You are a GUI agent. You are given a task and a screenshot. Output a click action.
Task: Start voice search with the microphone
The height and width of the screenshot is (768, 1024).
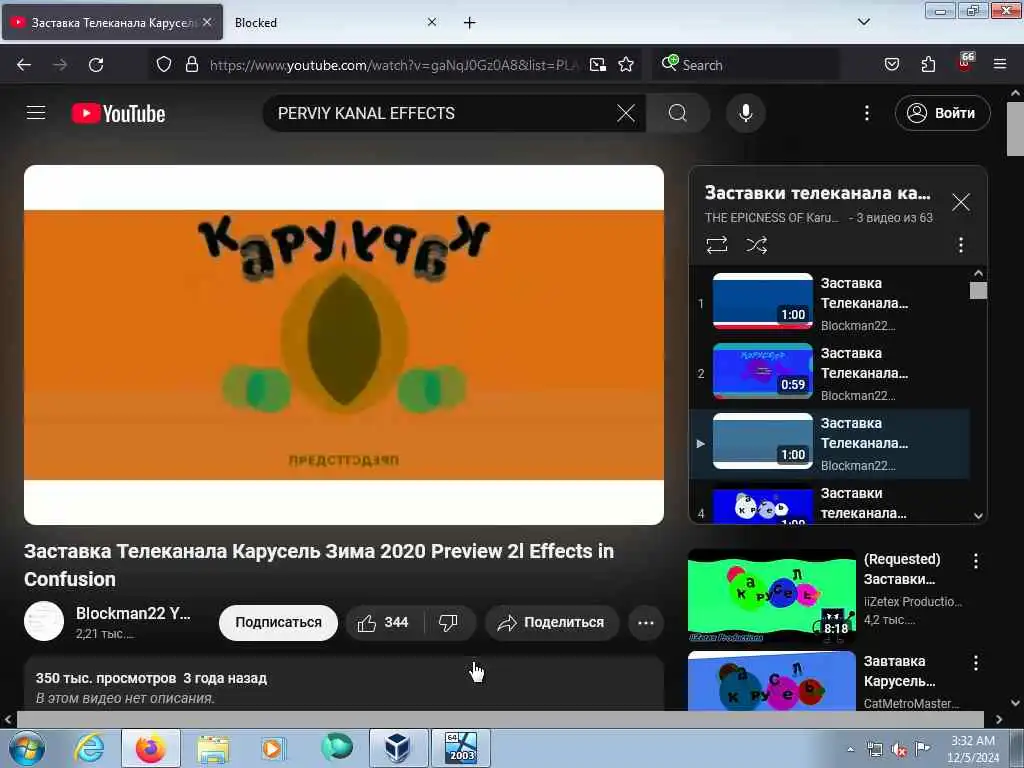click(x=745, y=113)
